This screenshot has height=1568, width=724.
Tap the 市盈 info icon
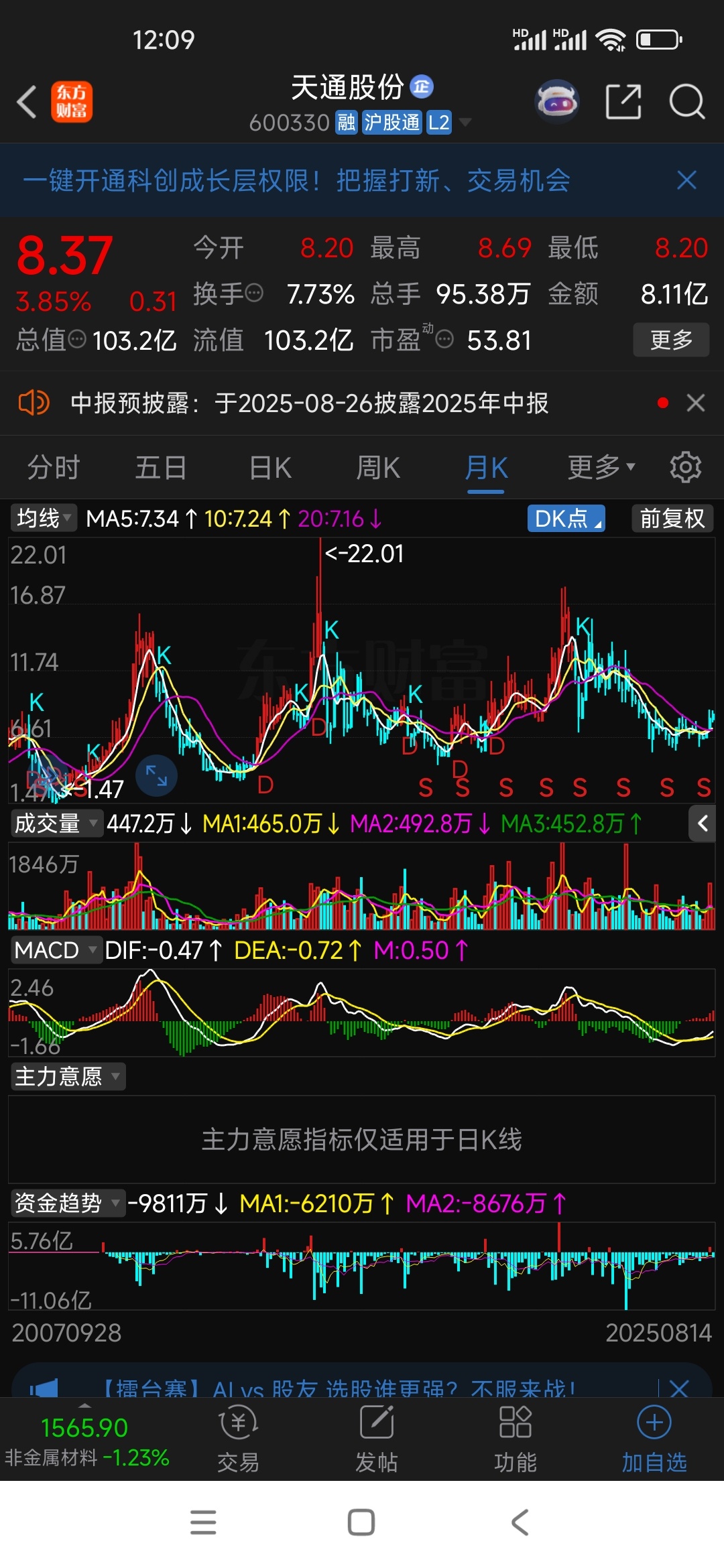tap(444, 339)
